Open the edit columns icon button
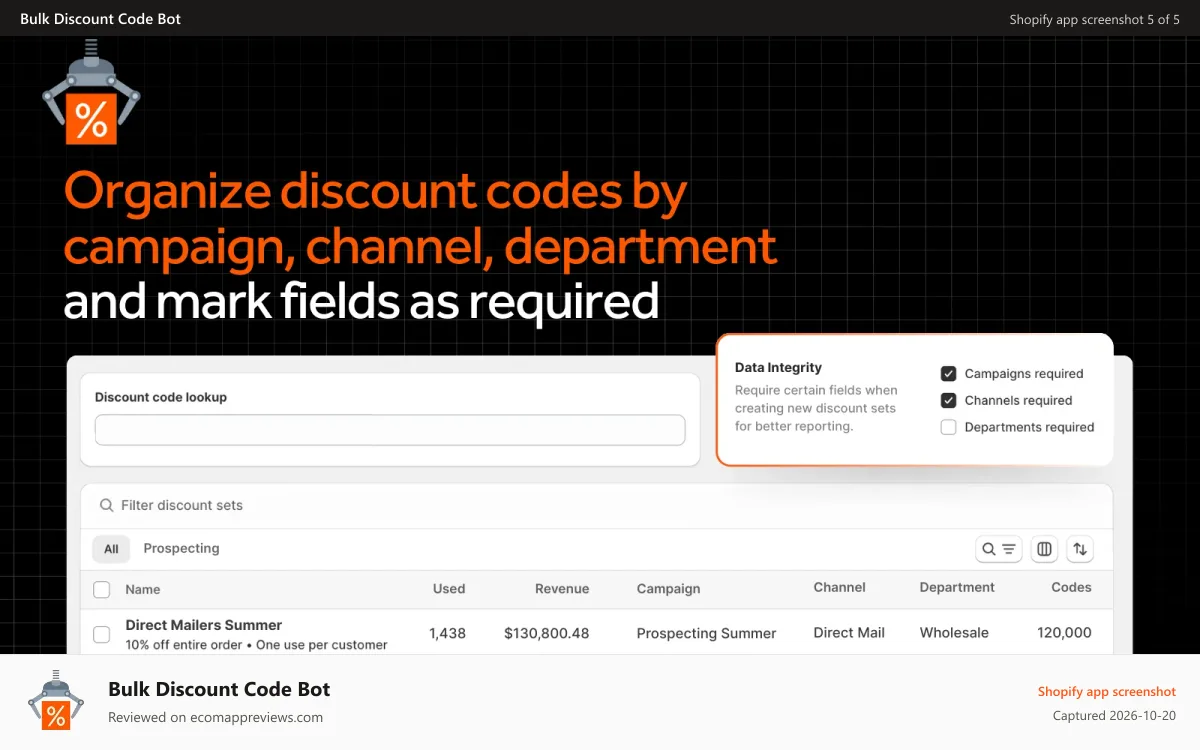The height and width of the screenshot is (750, 1200). (1044, 549)
